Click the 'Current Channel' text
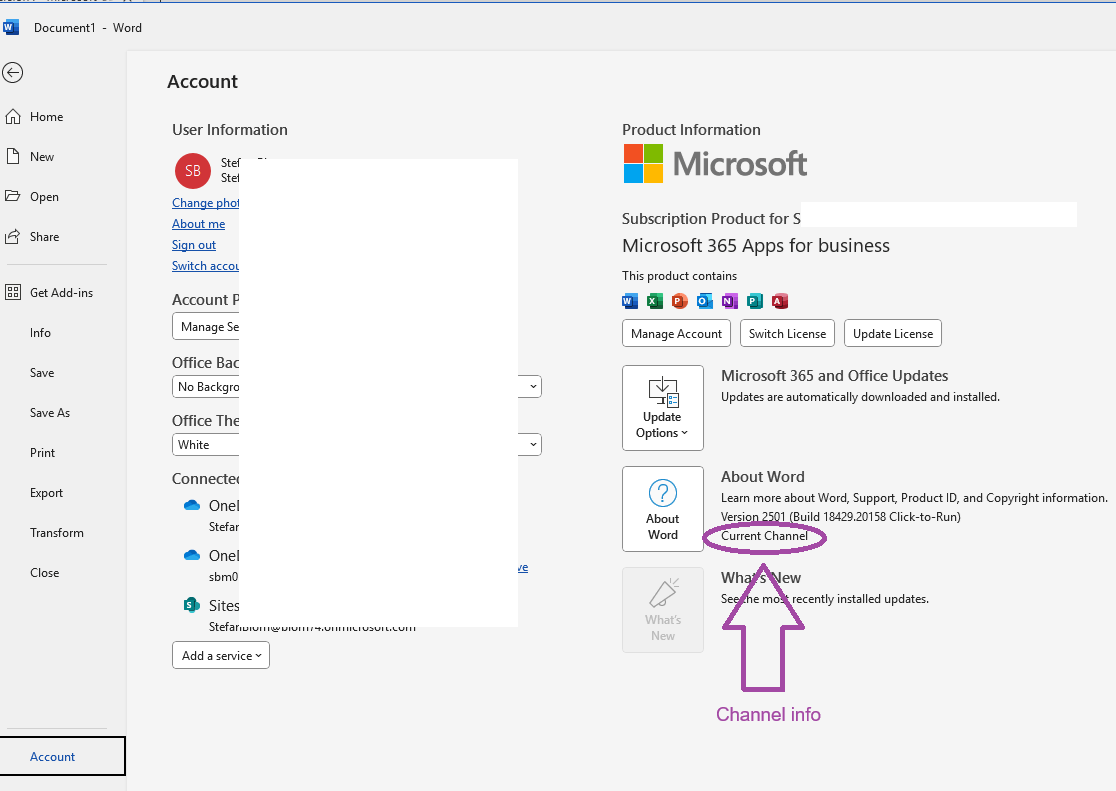This screenshot has width=1116, height=791. coord(764,536)
